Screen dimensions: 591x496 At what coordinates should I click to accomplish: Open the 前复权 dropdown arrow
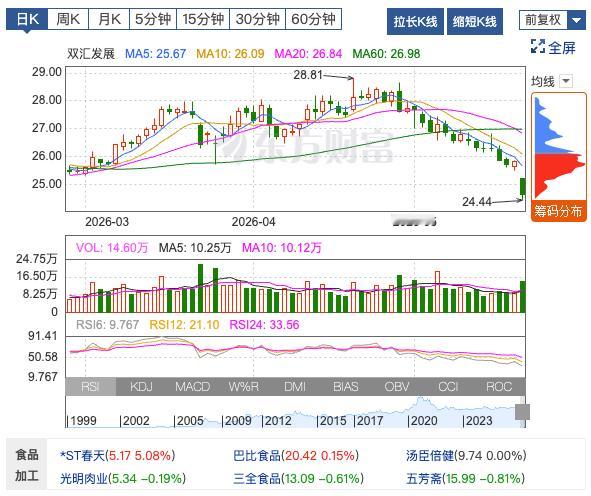[x=576, y=20]
